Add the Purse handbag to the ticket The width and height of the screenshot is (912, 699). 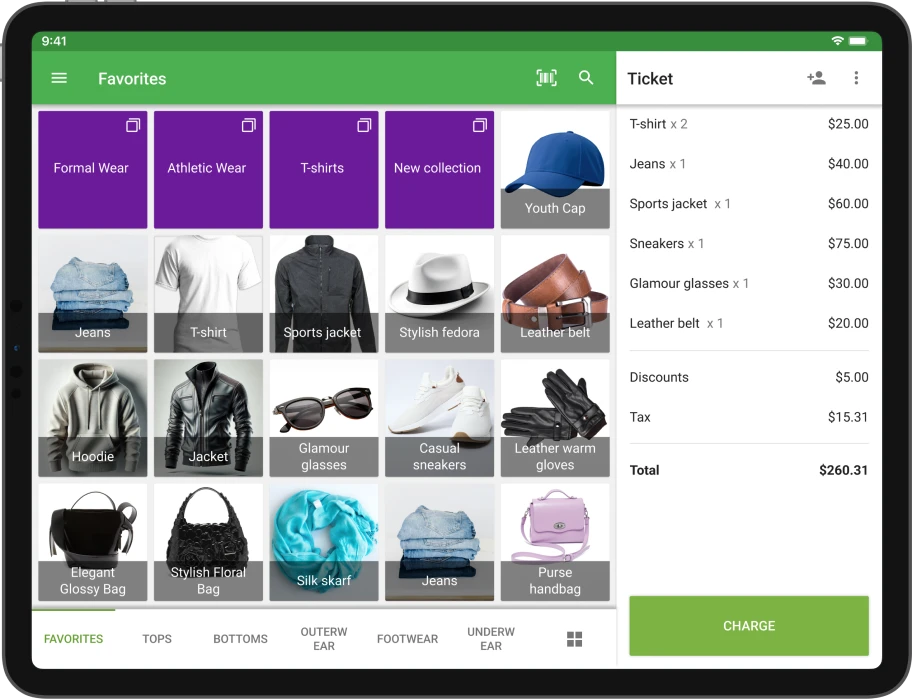[554, 541]
